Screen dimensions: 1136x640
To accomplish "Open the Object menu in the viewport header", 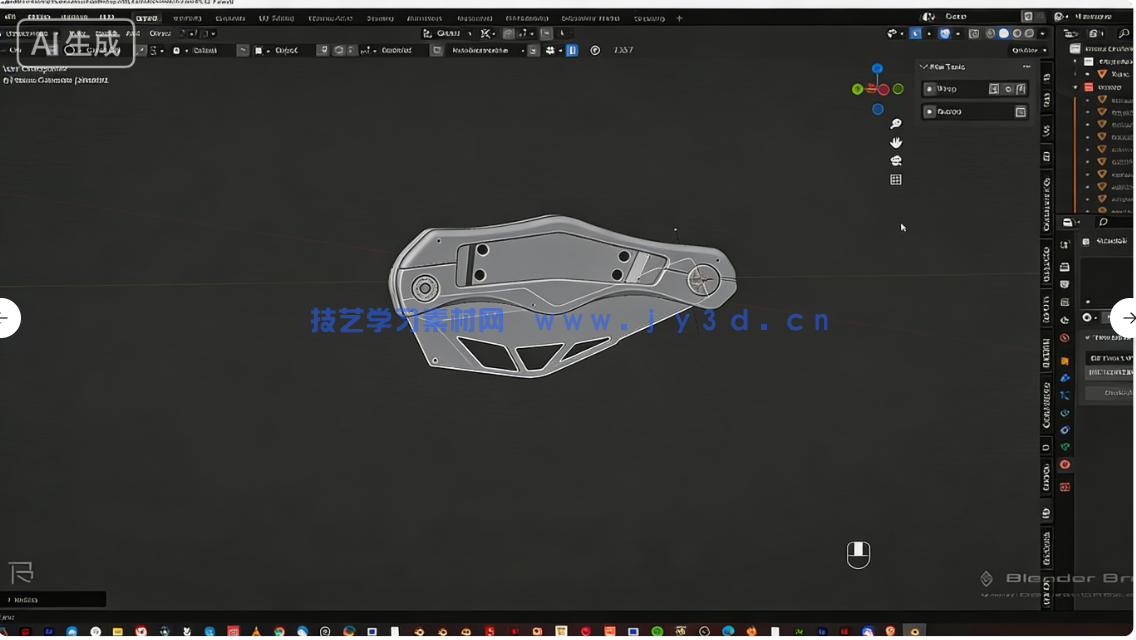I will pyautogui.click(x=159, y=33).
